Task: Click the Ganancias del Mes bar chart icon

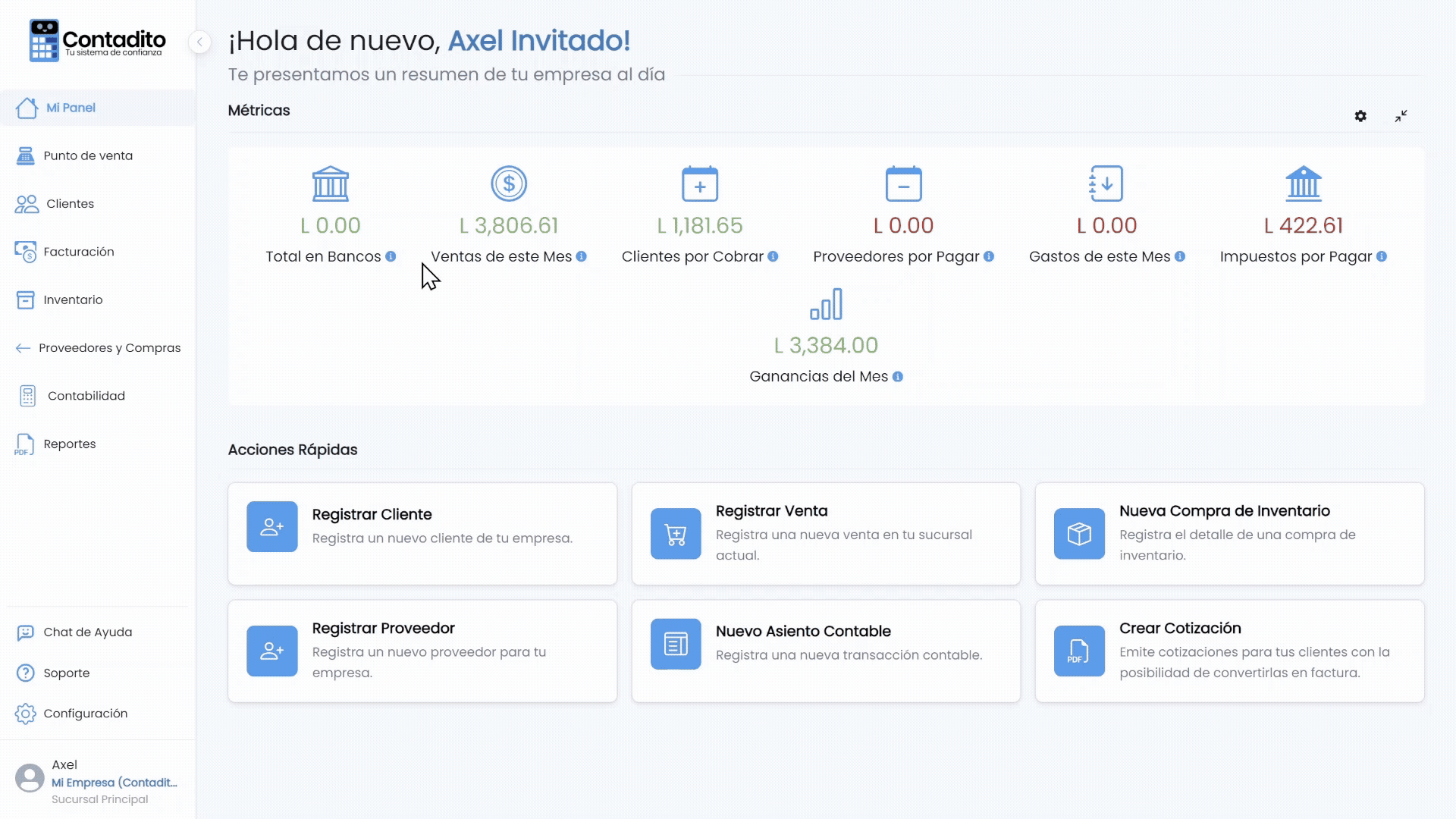Action: (827, 304)
